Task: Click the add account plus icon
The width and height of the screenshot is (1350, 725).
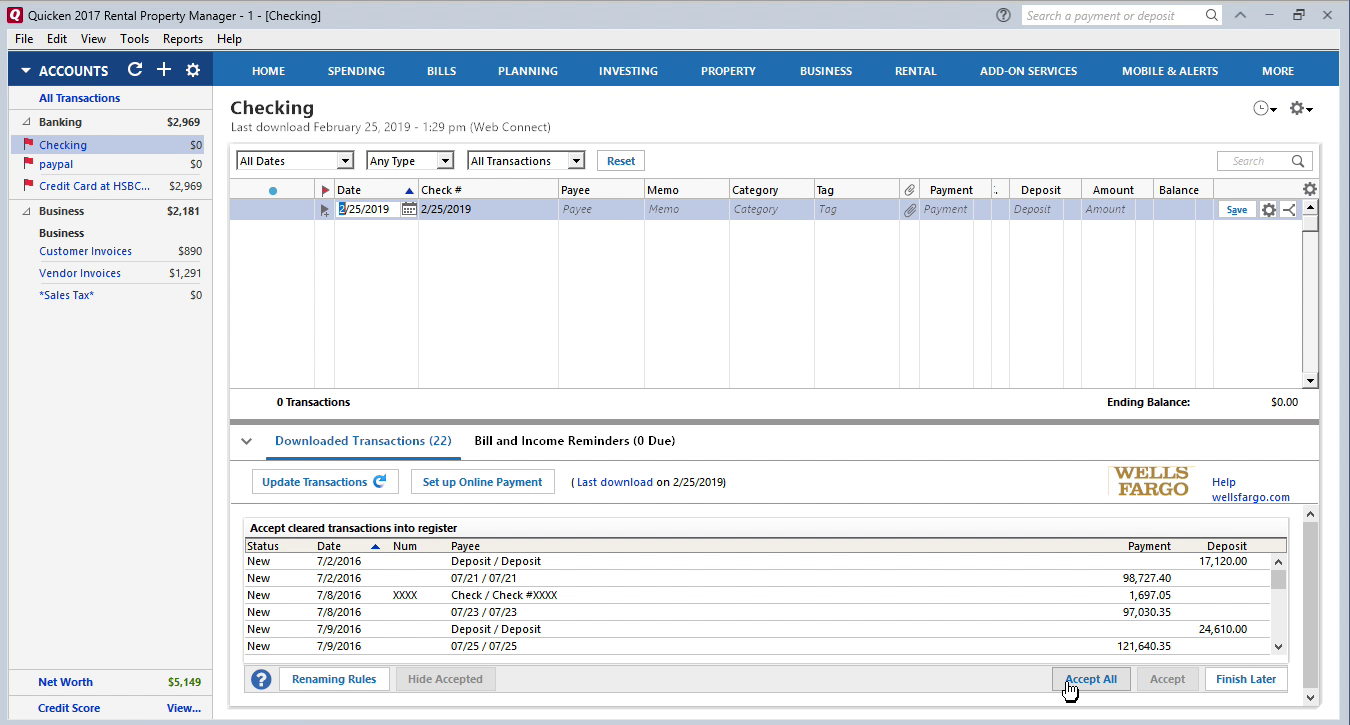Action: [x=164, y=70]
